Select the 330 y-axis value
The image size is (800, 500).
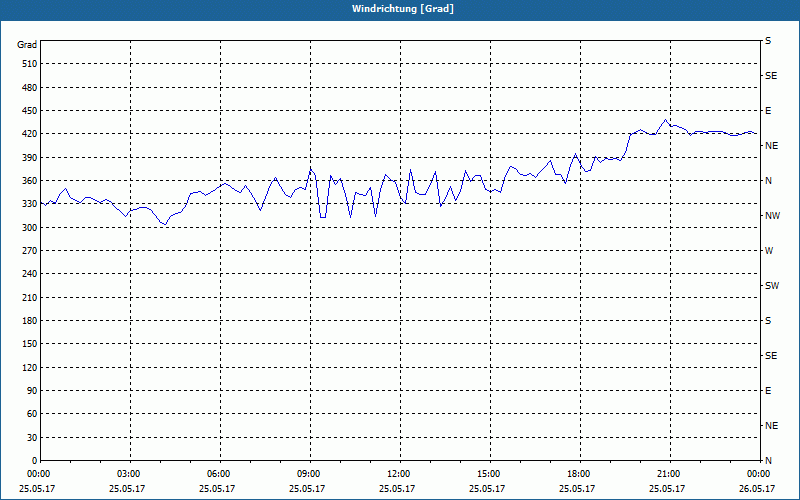coord(30,204)
